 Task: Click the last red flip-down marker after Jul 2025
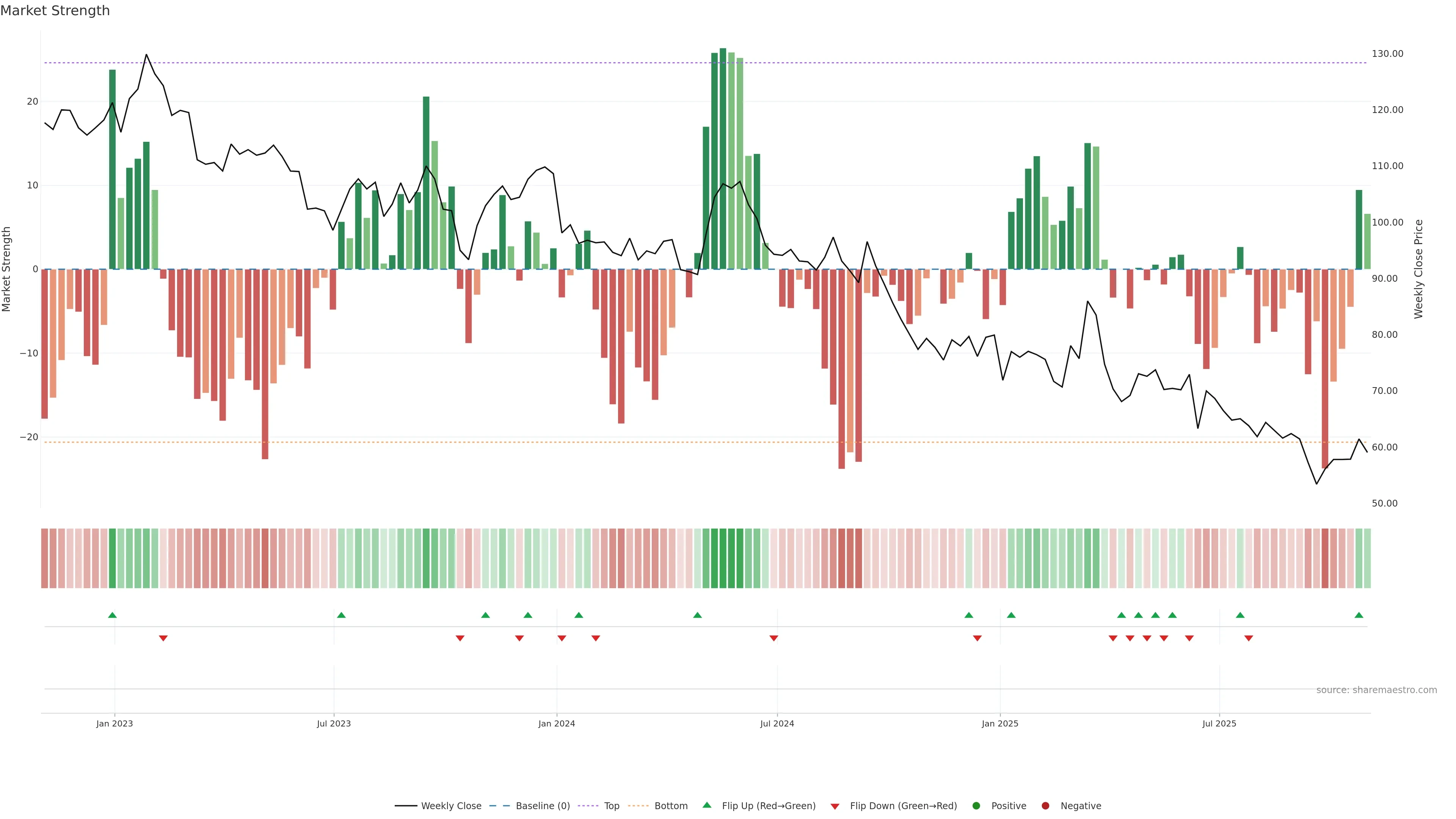(1249, 638)
